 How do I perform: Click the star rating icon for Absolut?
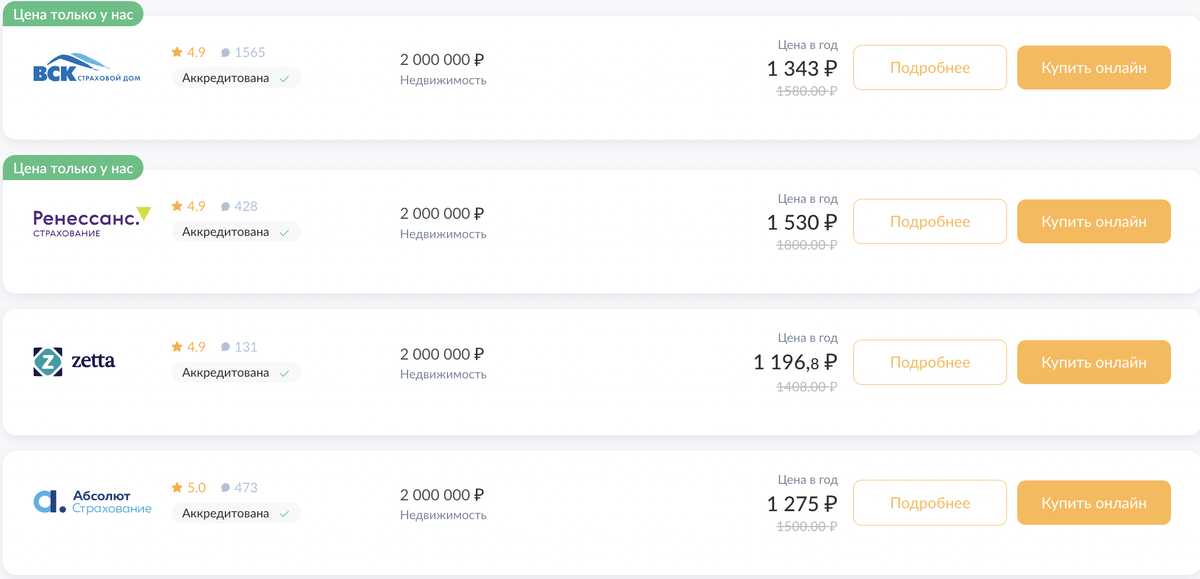pos(177,488)
